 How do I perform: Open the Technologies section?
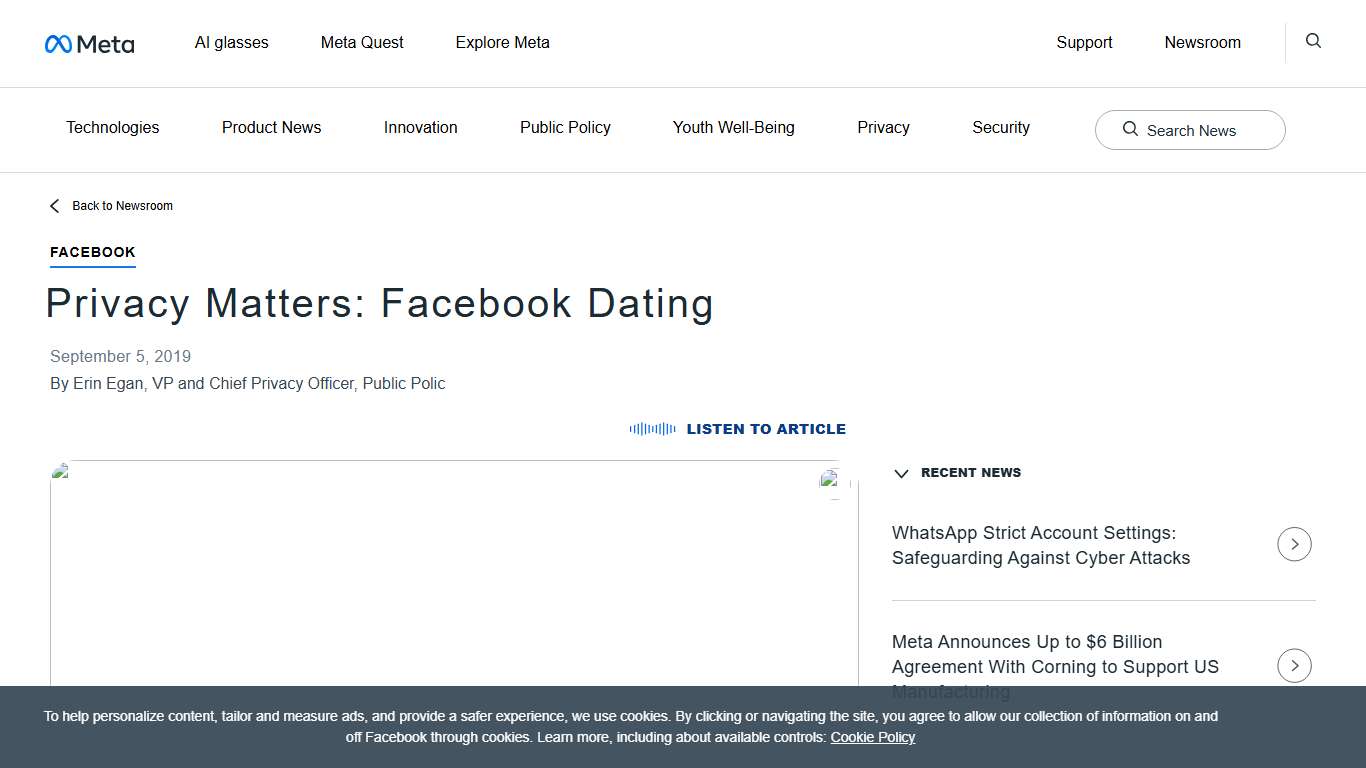tap(112, 127)
